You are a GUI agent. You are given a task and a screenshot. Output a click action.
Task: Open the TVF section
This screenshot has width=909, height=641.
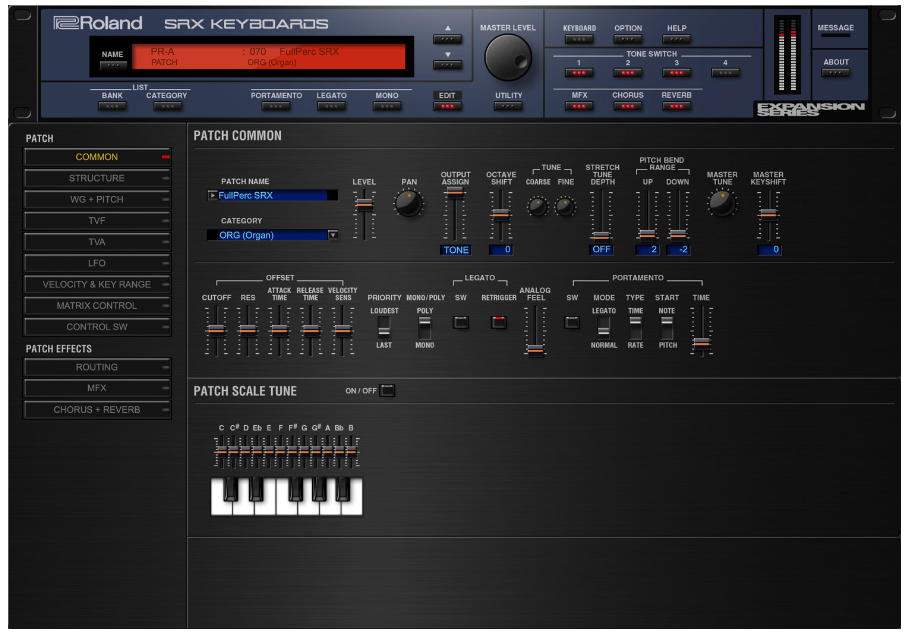pos(97,221)
